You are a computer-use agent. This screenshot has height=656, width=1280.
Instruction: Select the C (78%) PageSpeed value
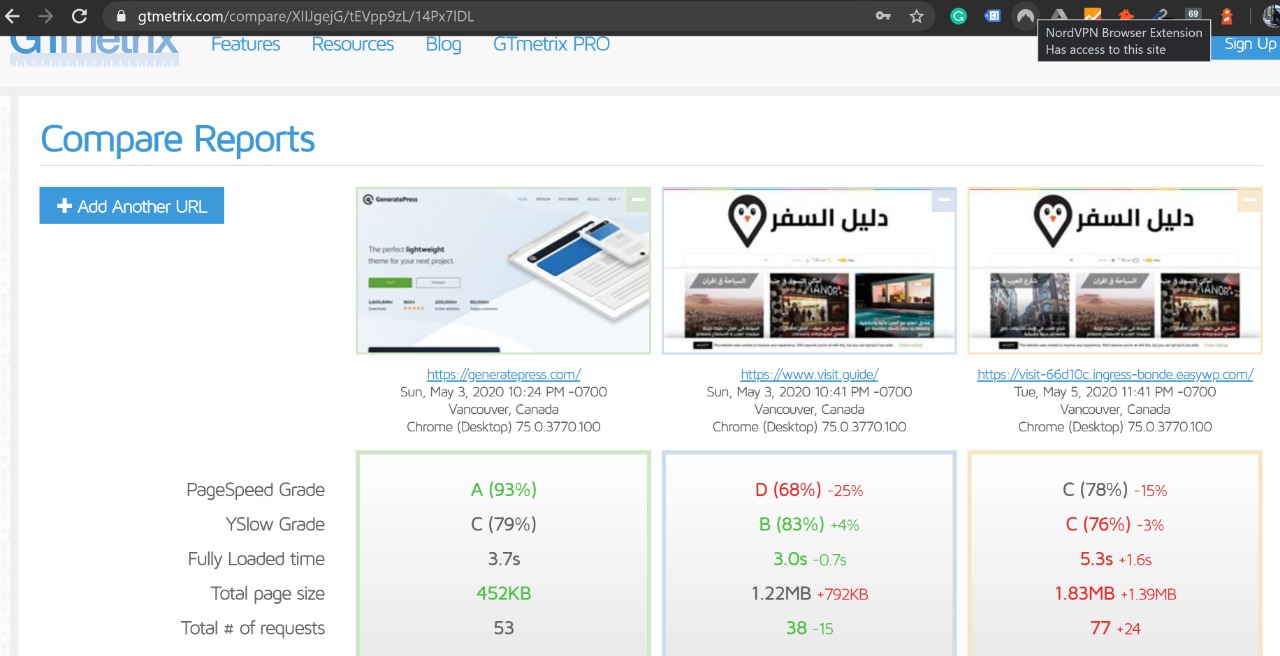tap(1096, 490)
